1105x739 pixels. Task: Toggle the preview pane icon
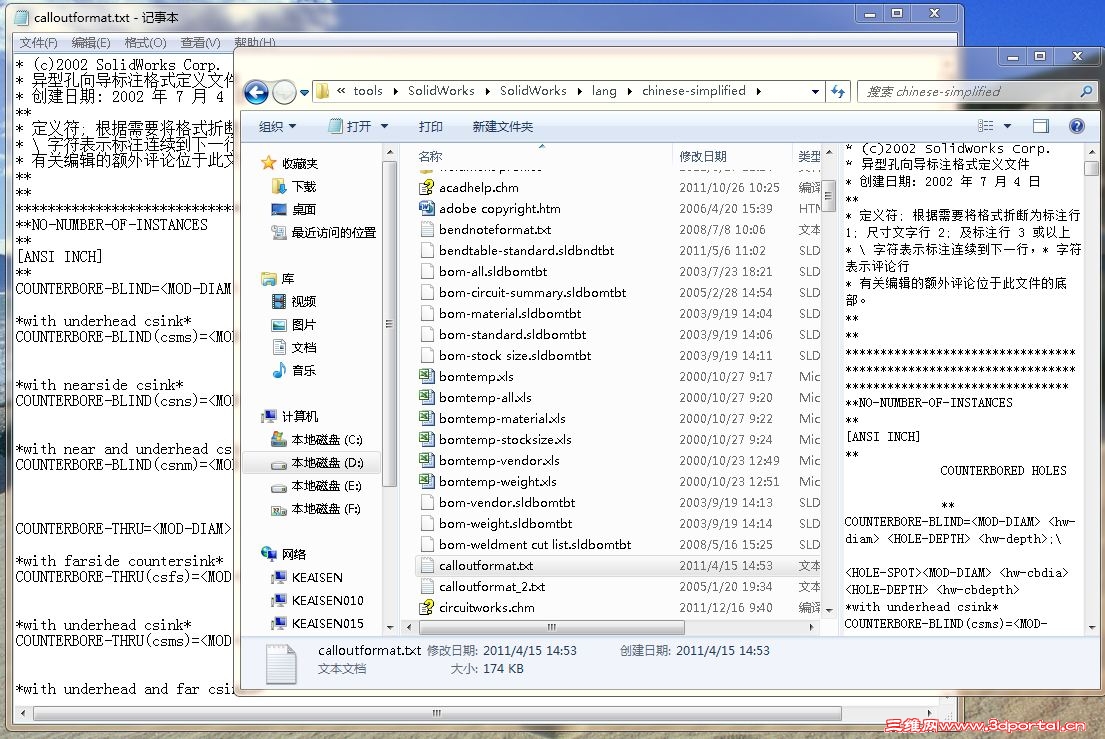[x=1041, y=126]
